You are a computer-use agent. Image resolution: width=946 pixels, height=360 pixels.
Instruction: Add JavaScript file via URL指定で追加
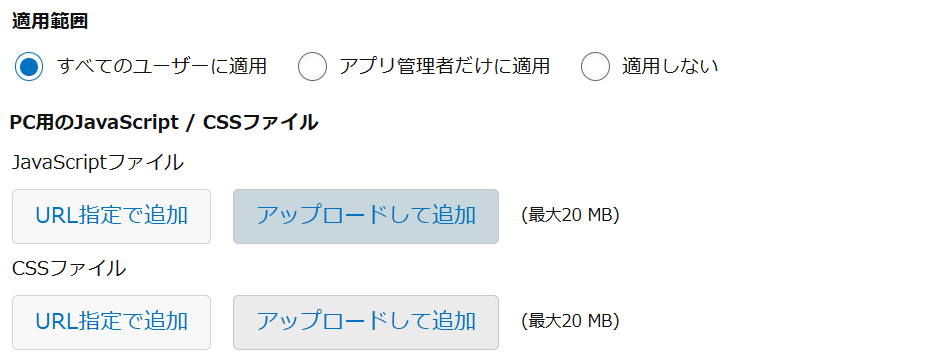tap(112, 216)
